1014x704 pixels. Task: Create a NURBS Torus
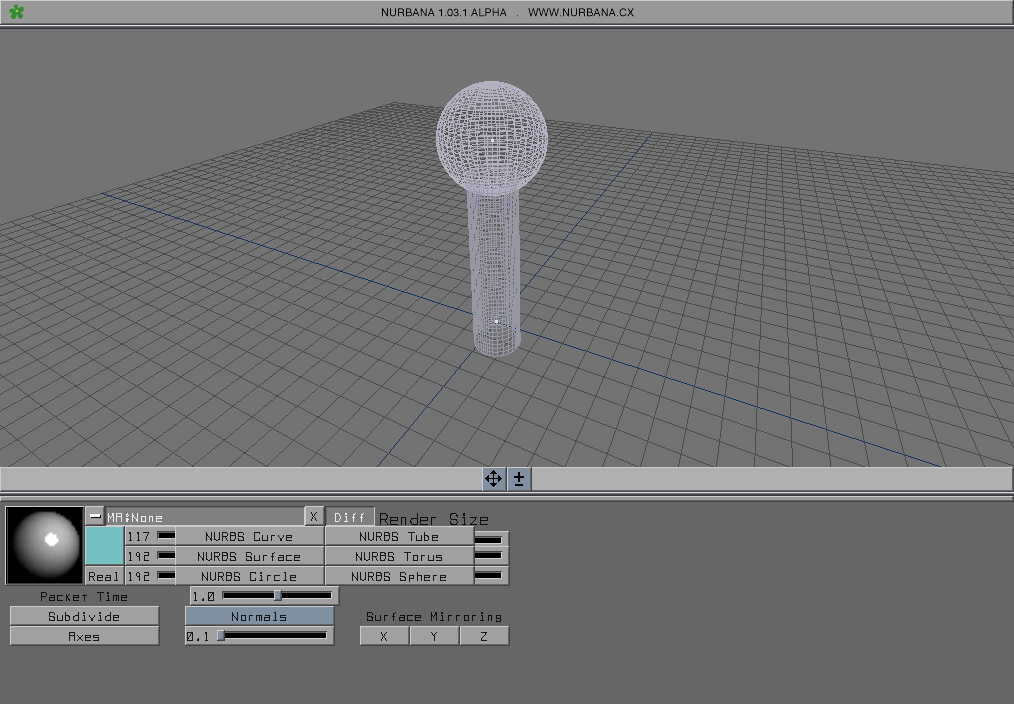pyautogui.click(x=399, y=557)
